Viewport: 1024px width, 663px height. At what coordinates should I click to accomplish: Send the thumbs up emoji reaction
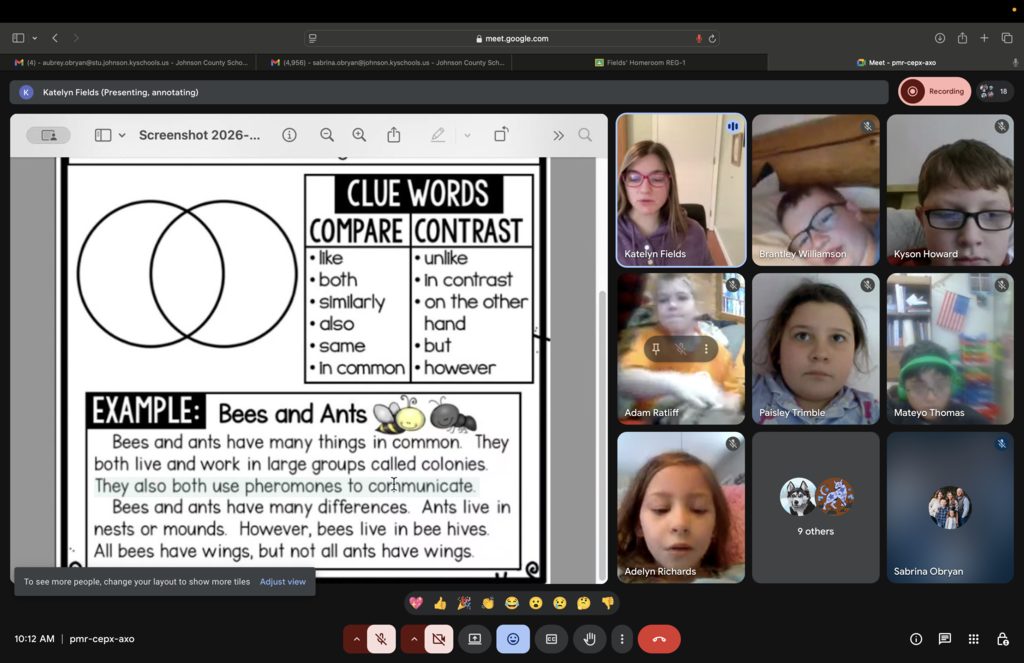[440, 603]
